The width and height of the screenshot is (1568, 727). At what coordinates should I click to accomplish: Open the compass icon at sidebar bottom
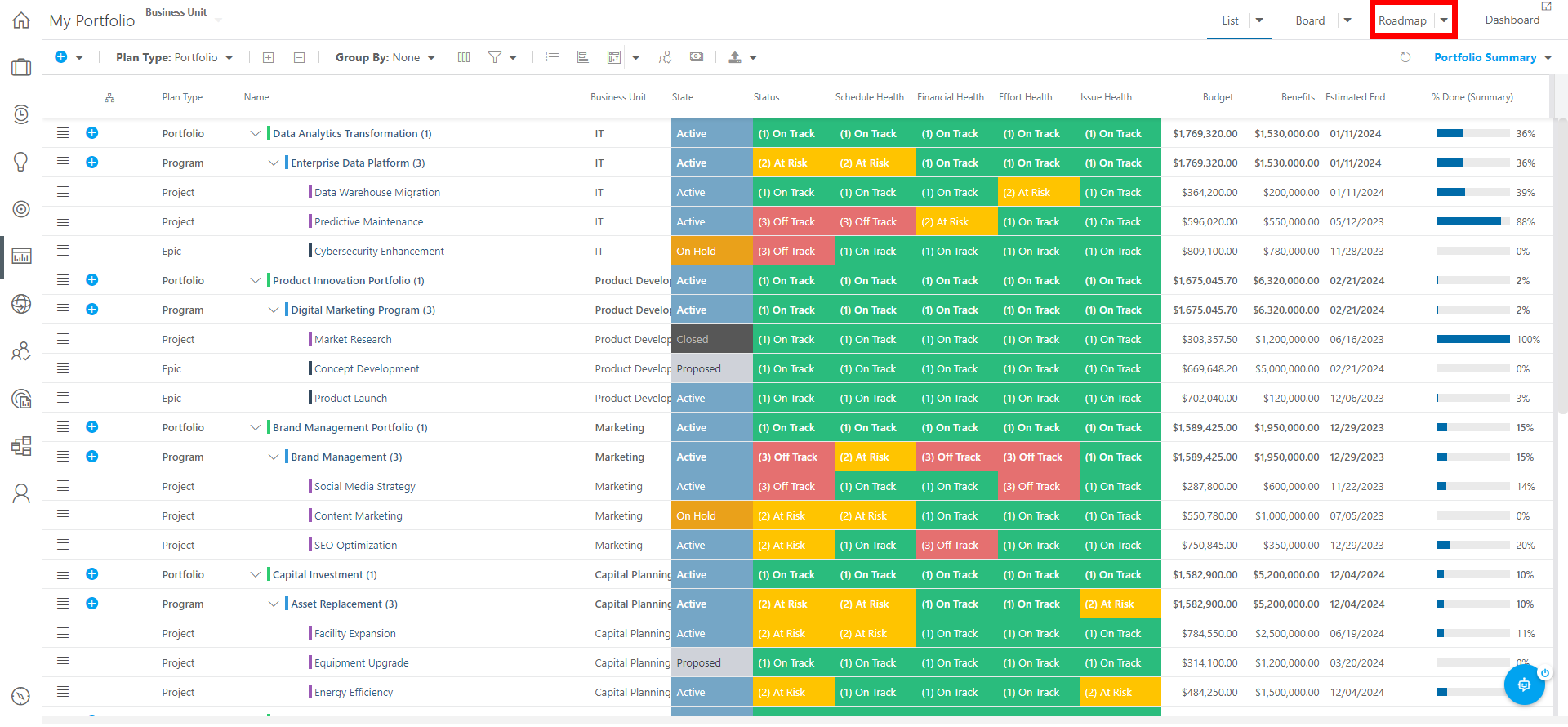[x=21, y=696]
